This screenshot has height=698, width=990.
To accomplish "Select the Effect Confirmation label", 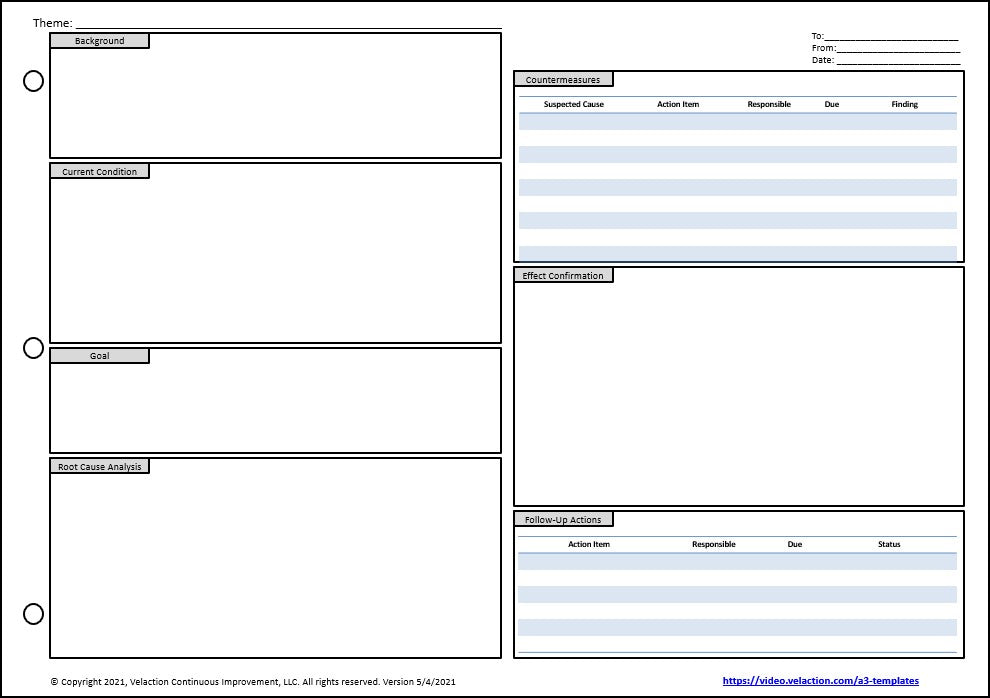I will click(563, 275).
